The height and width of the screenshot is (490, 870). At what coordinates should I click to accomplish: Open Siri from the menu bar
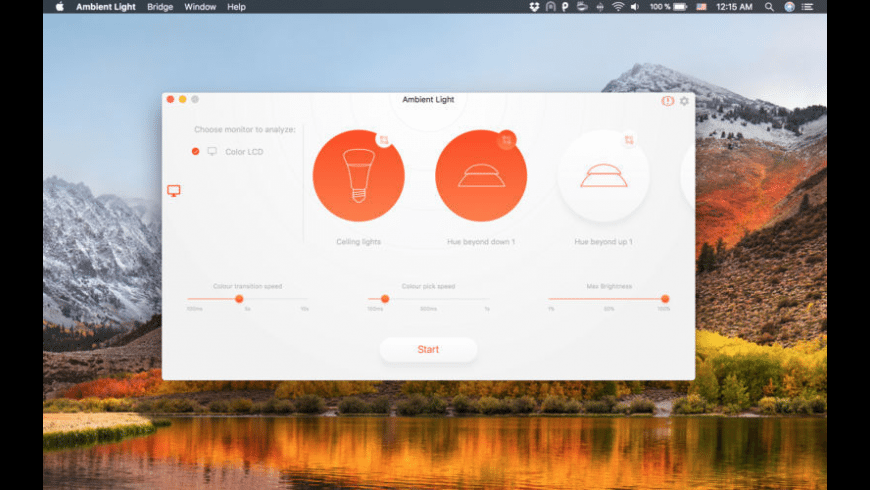click(789, 7)
